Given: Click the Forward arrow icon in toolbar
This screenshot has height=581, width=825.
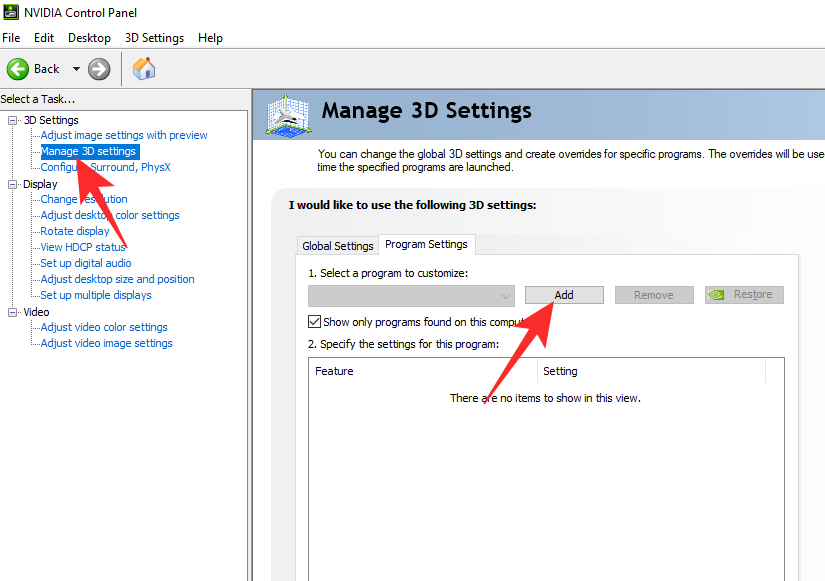Looking at the screenshot, I should click(x=99, y=69).
